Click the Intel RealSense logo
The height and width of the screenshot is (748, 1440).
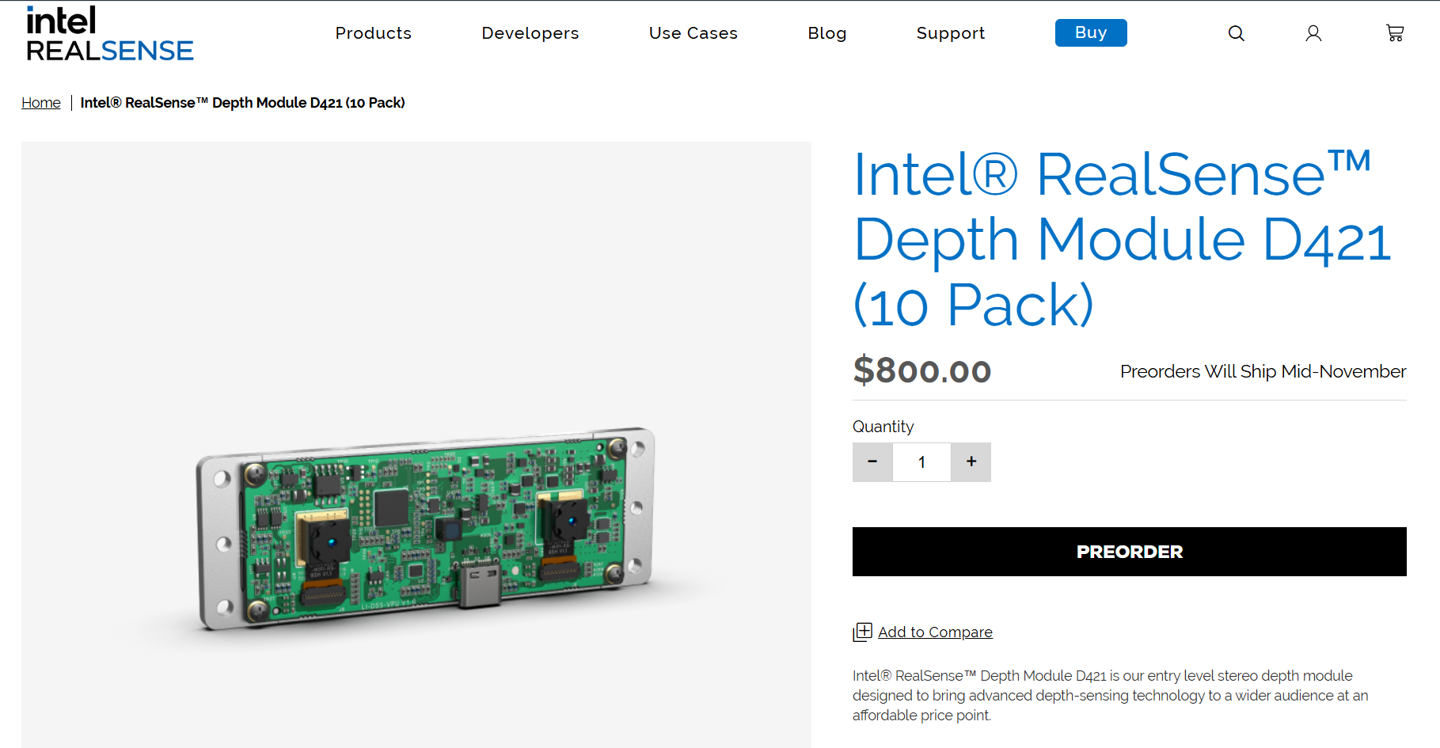110,34
